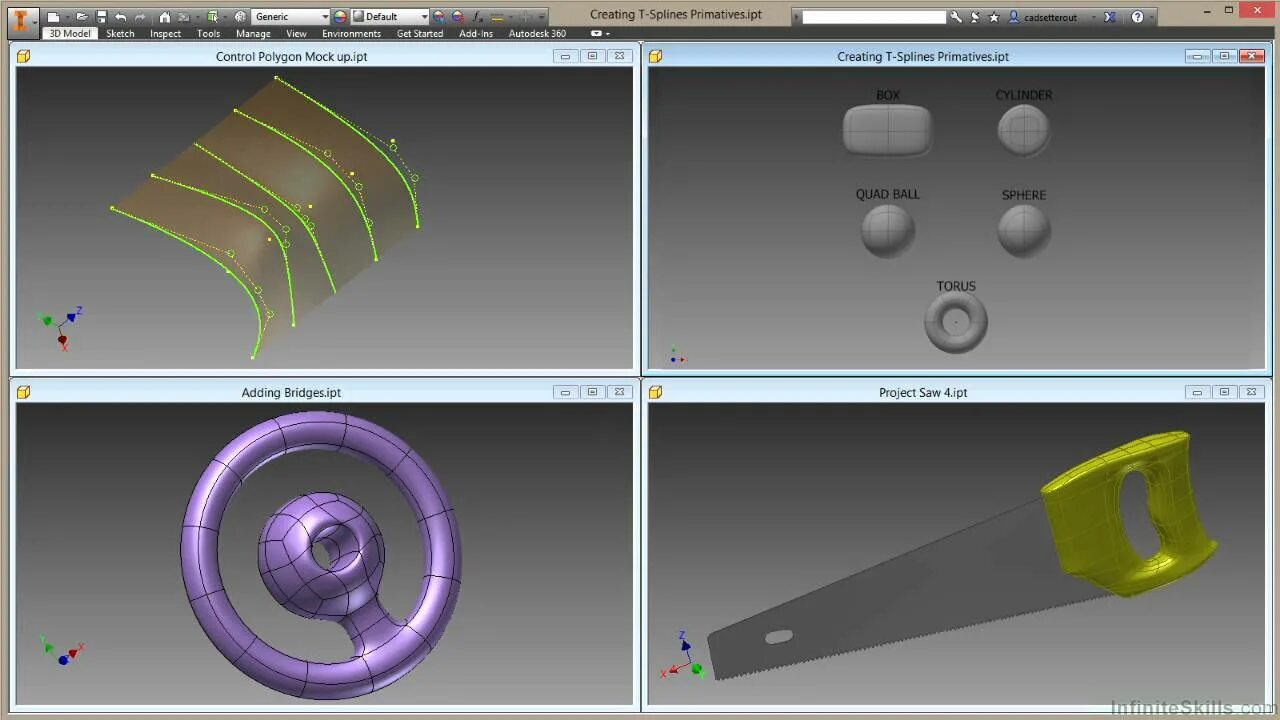
Task: Click the part icon in Control Polygon Mock up window
Action: tap(24, 56)
